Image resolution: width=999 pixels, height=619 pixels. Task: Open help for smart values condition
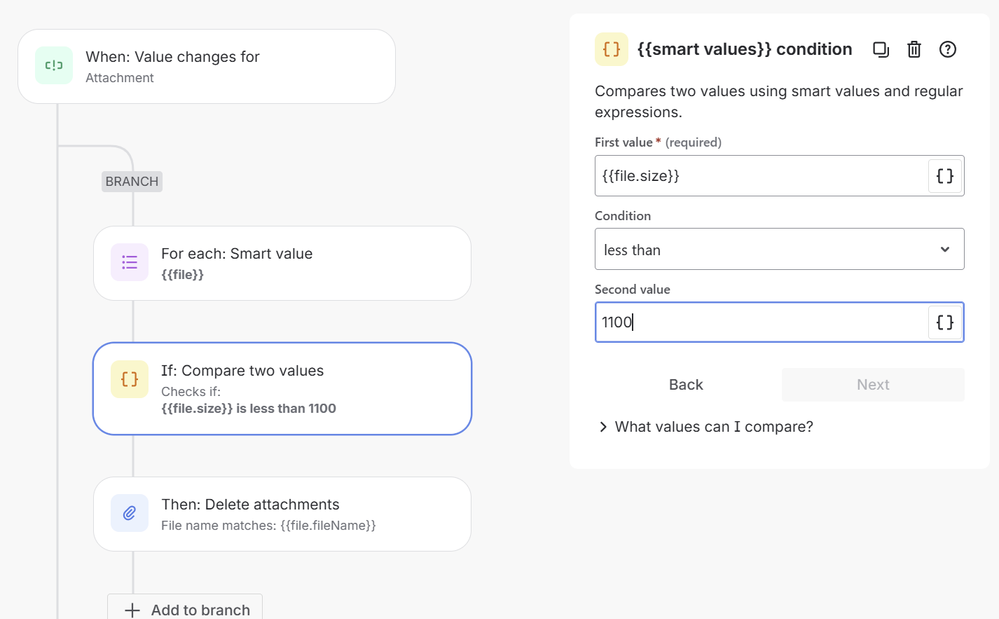(948, 50)
